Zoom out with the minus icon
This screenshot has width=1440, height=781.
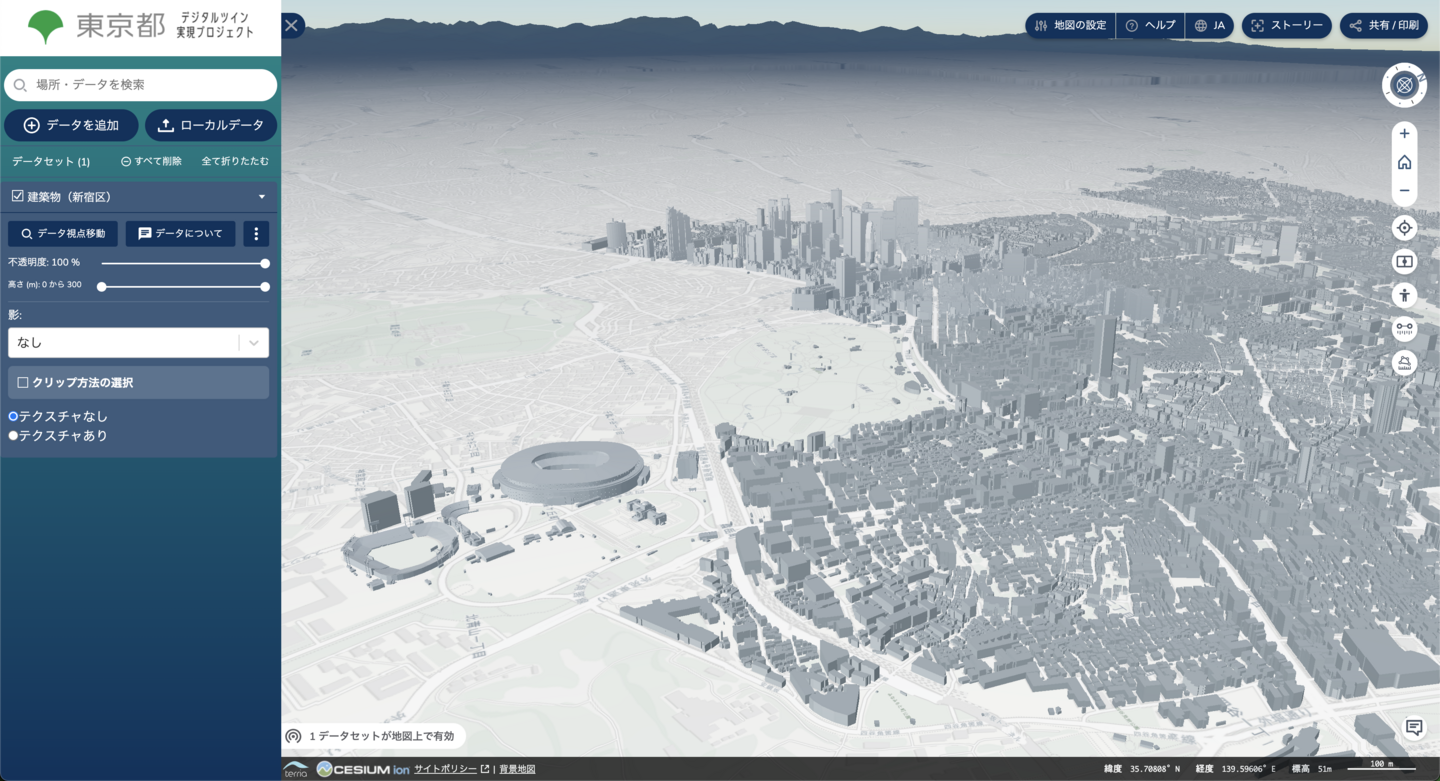[1404, 190]
